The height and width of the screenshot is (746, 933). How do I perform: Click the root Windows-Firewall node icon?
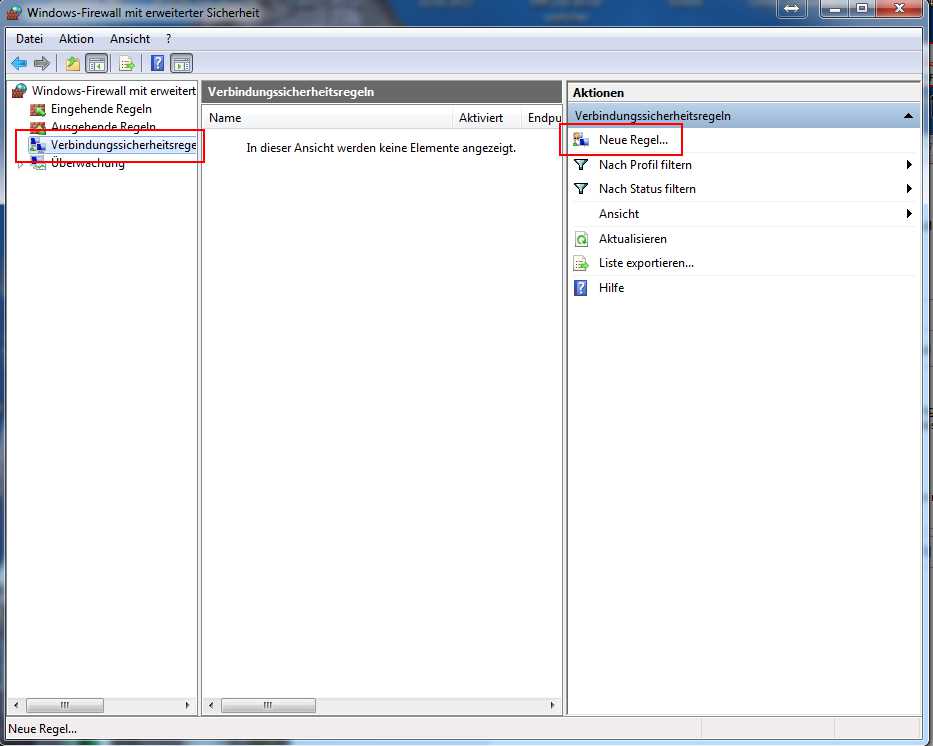point(20,90)
